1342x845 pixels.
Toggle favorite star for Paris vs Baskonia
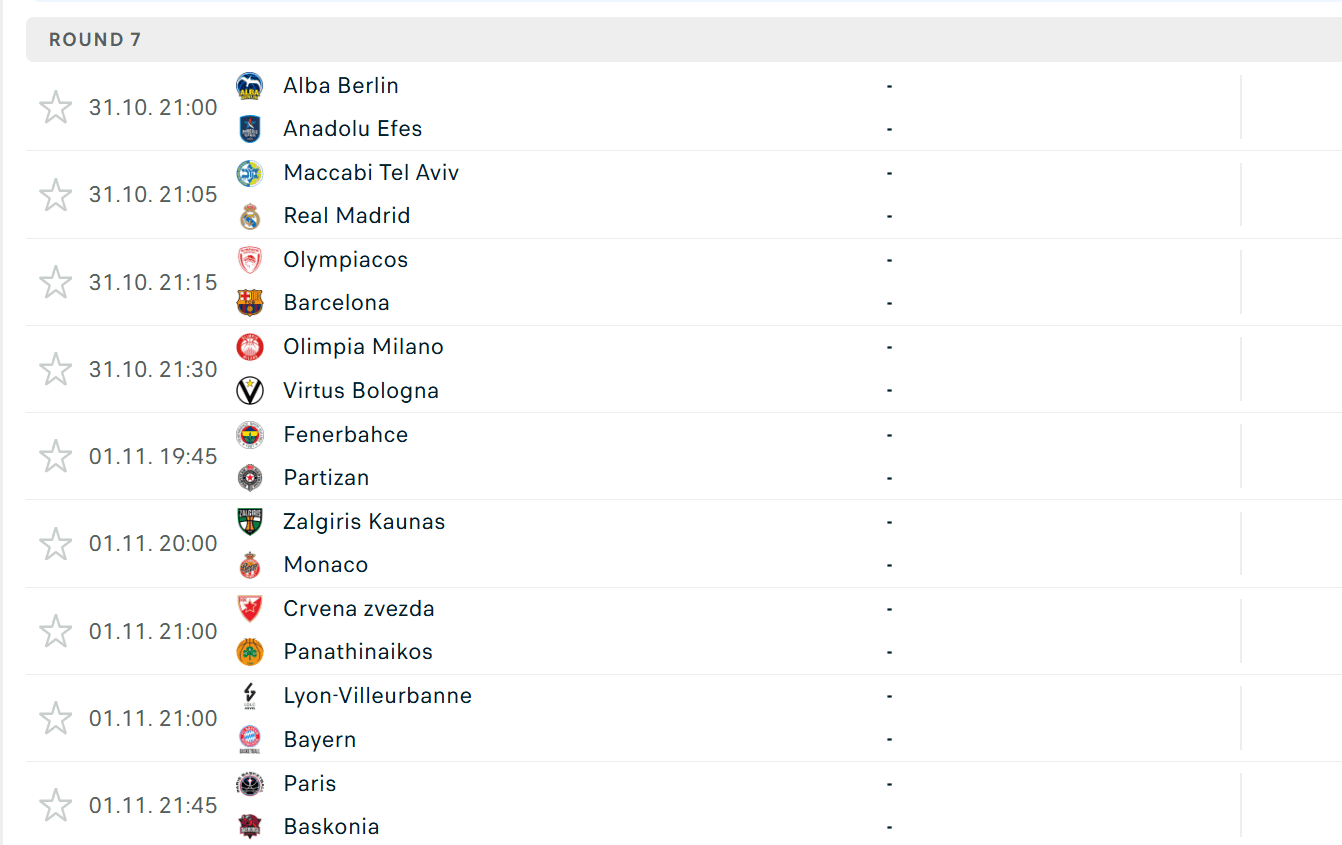55,805
